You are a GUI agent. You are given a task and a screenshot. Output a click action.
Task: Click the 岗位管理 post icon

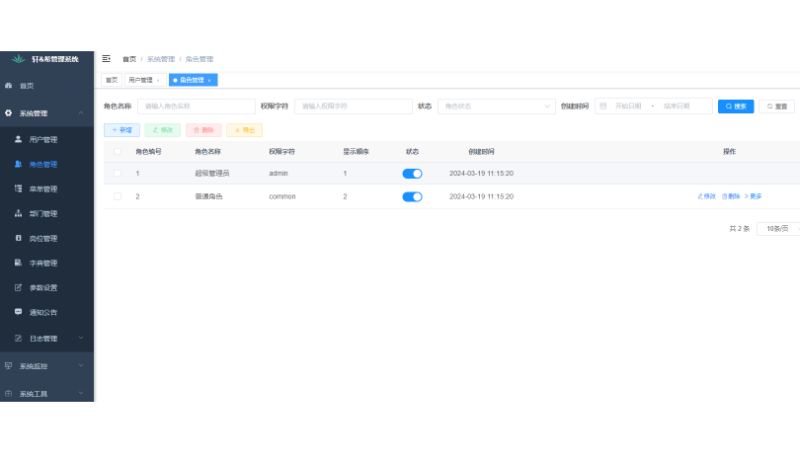tap(18, 238)
